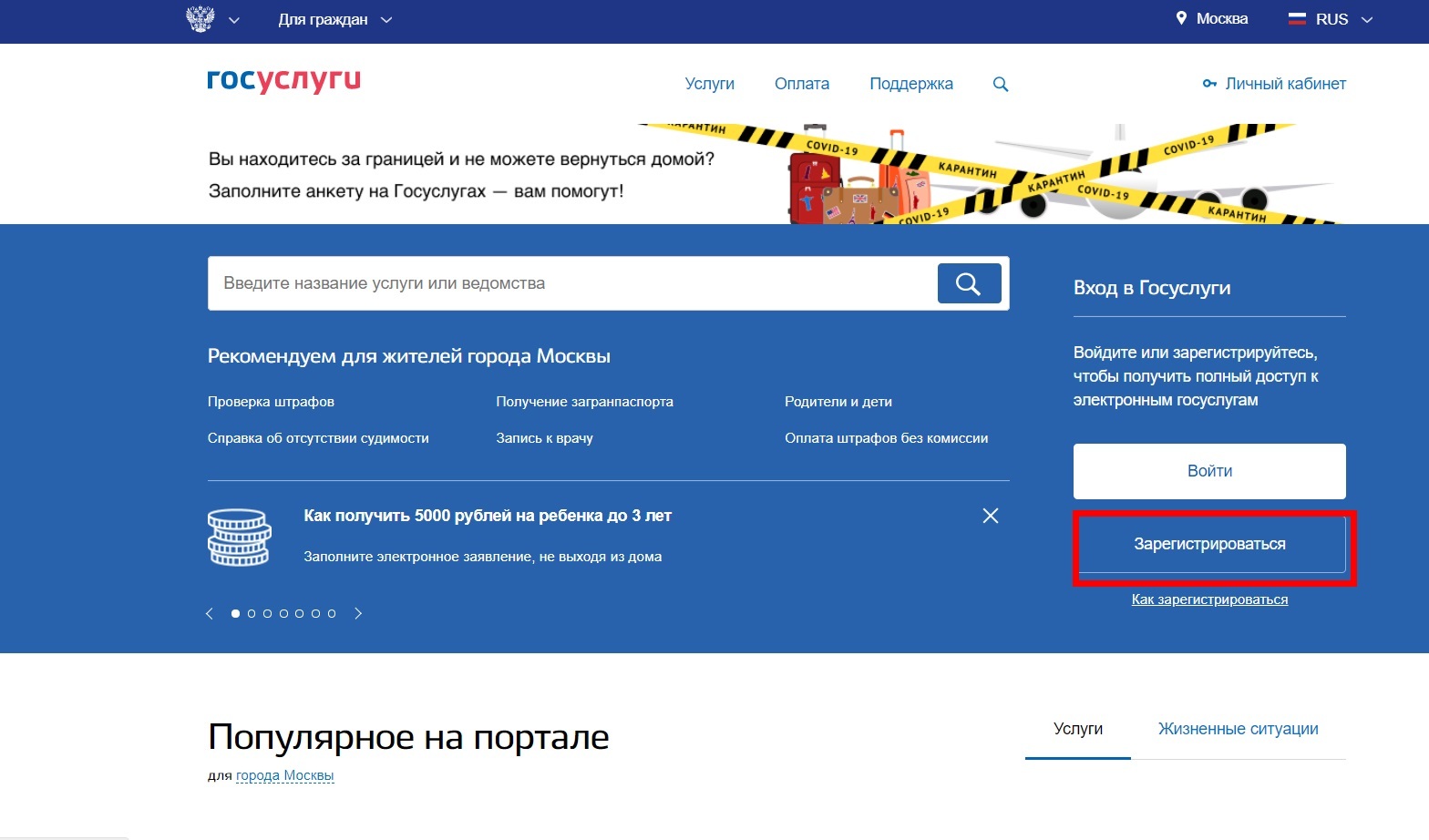
Task: Go to previous slide with left arrow
Action: coord(210,613)
